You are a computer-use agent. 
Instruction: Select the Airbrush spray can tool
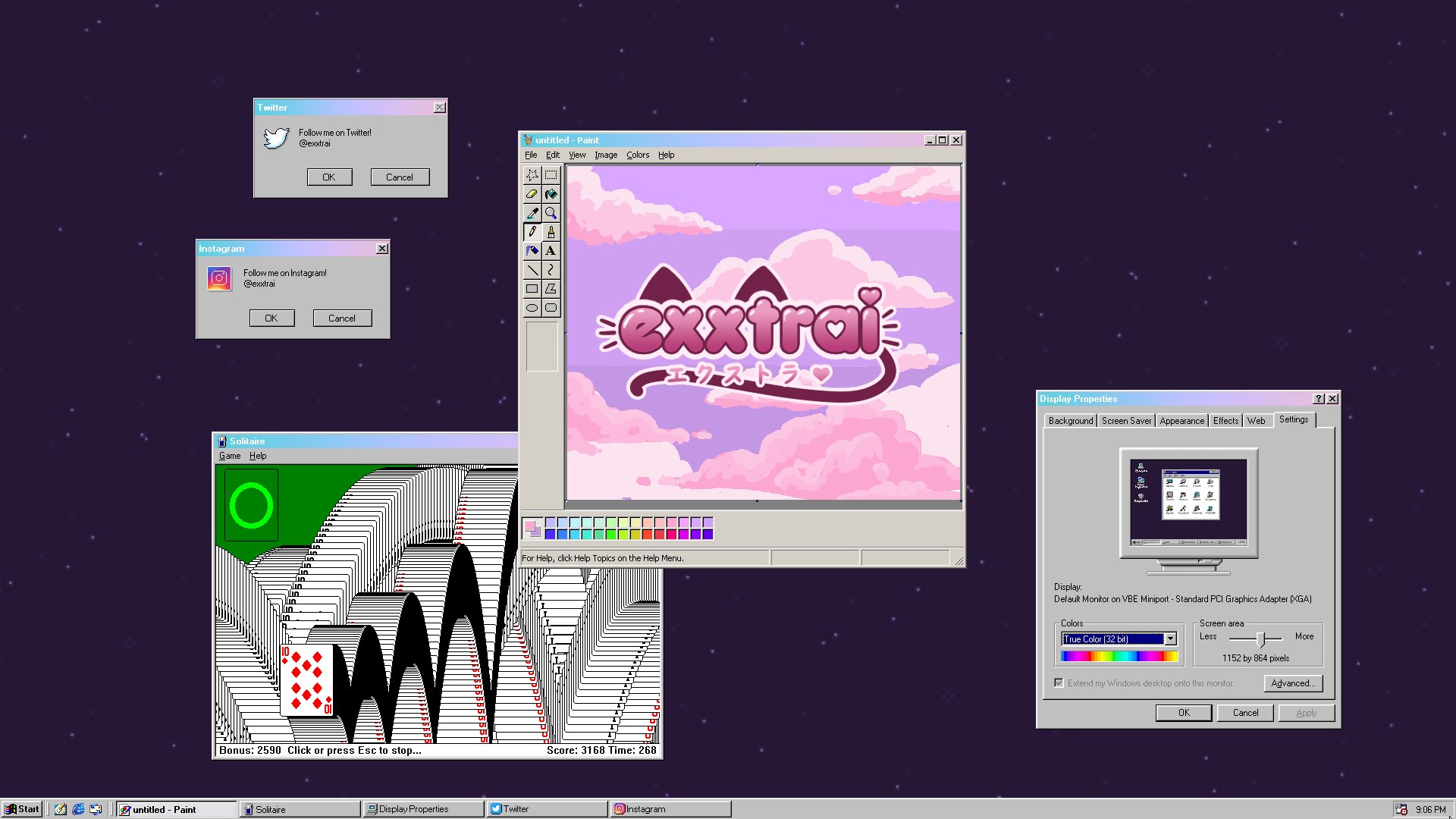[x=532, y=251]
